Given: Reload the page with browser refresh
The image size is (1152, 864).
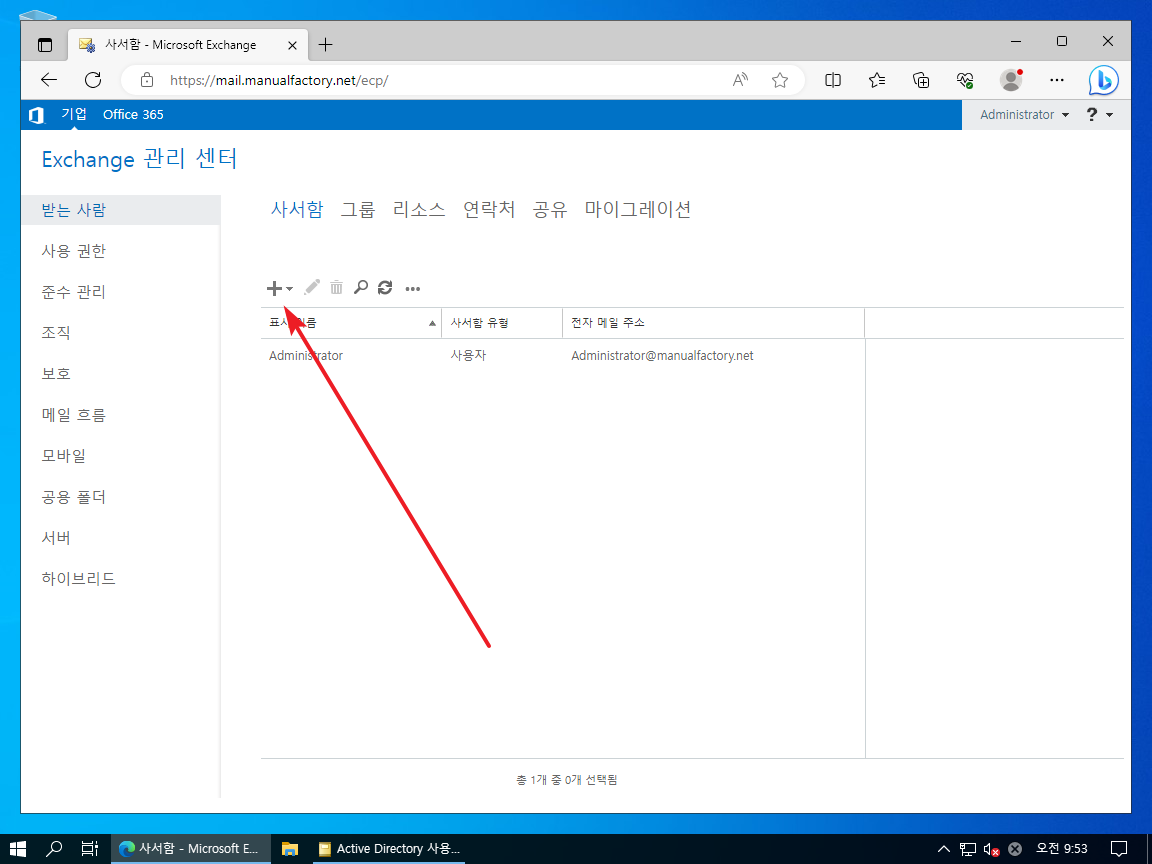Looking at the screenshot, I should tap(93, 80).
